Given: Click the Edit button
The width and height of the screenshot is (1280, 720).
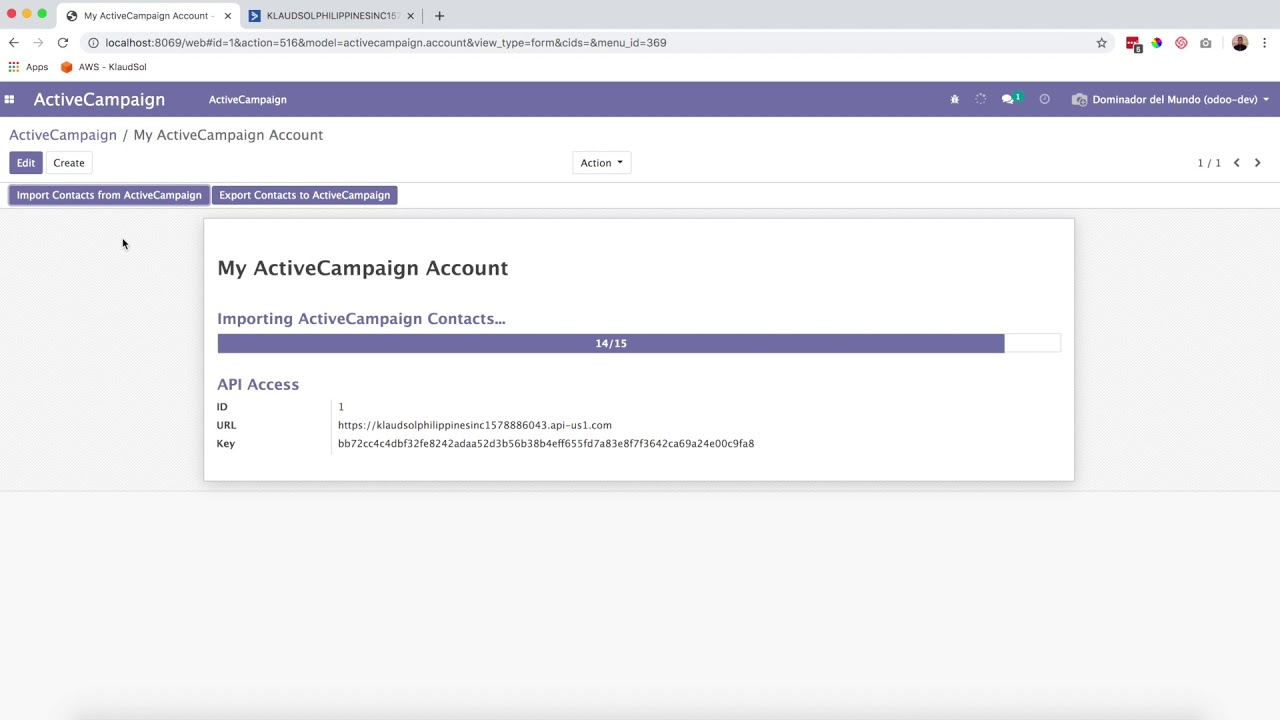Looking at the screenshot, I should (x=26, y=163).
